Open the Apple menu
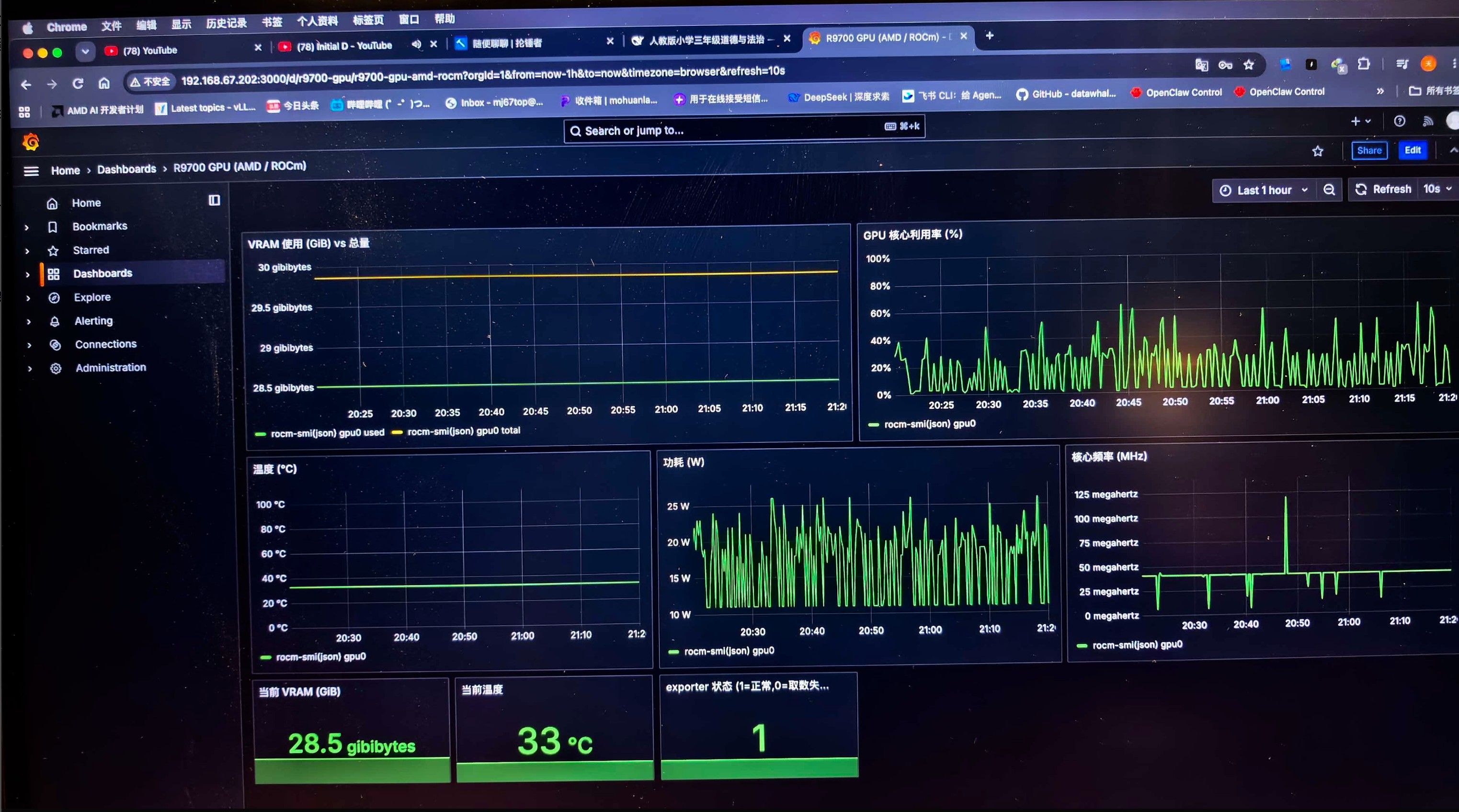Screen dimensions: 1459x812 coord(28,27)
